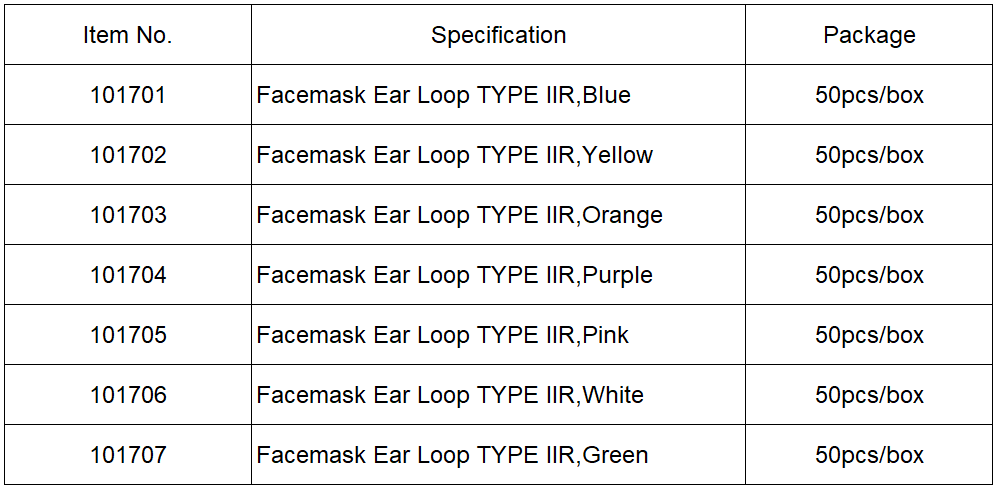Select item number 101707 cell
The image size is (997, 491).
pos(128,455)
